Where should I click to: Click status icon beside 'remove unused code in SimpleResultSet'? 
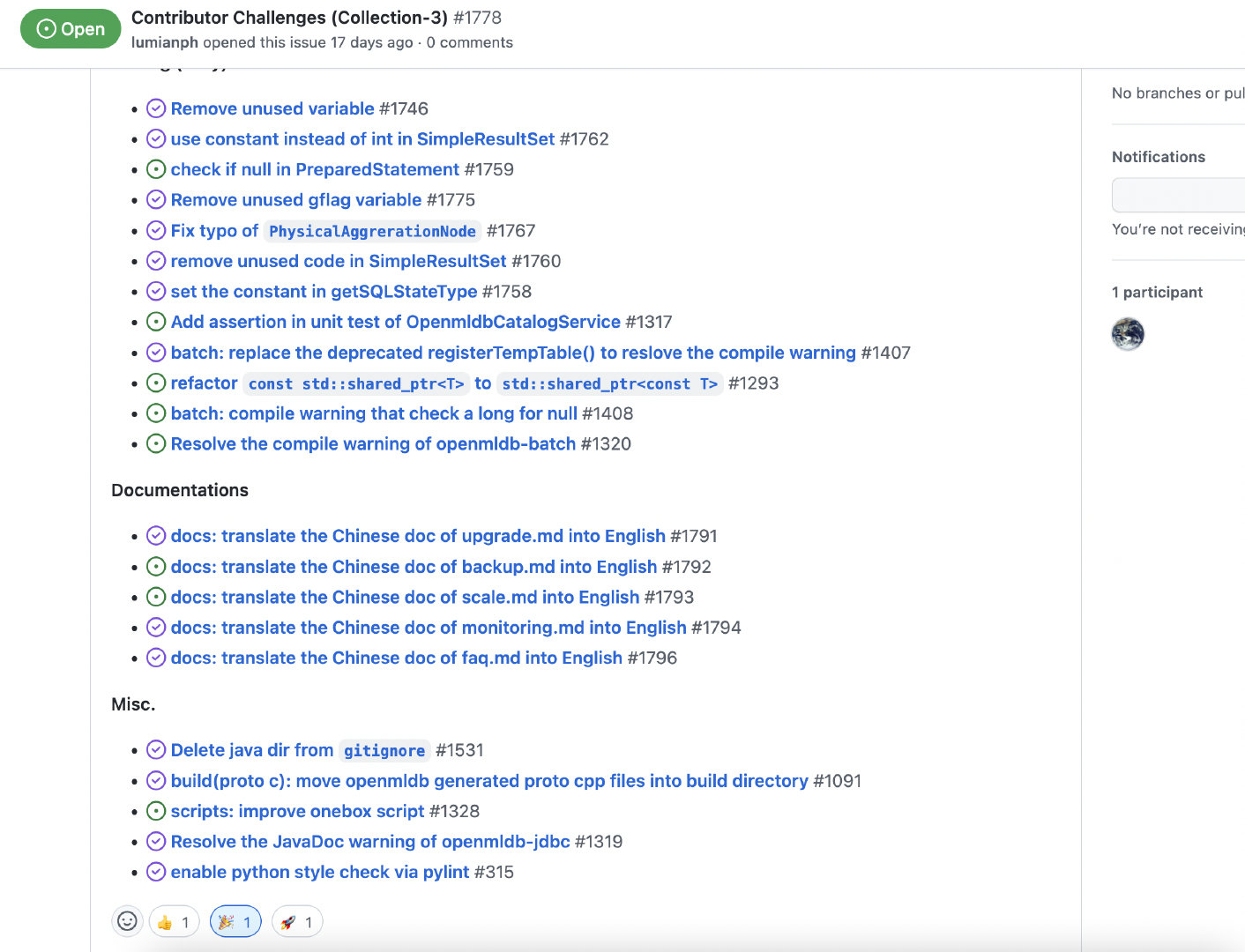[156, 261]
